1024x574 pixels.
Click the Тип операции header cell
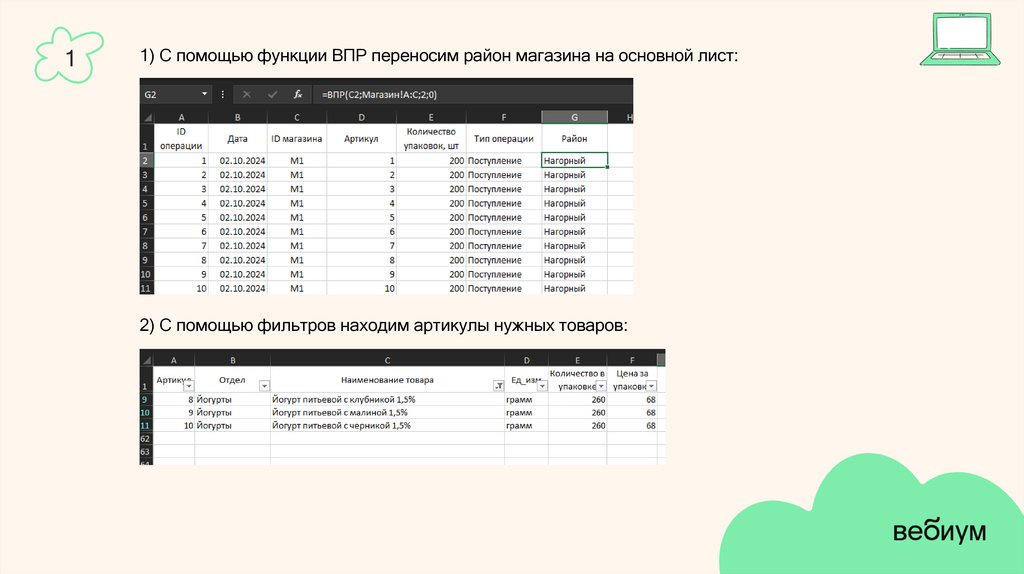point(504,138)
